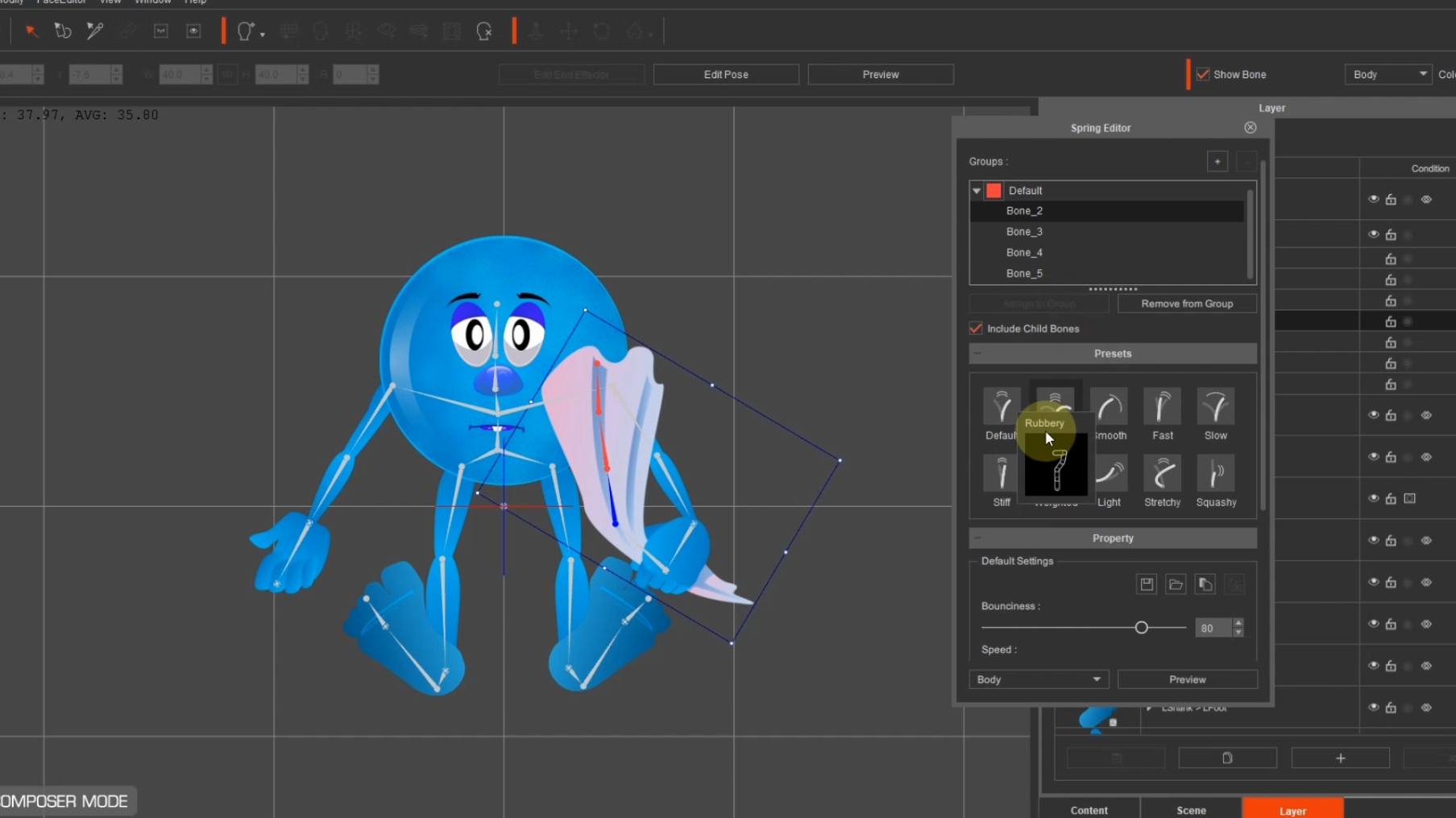Viewport: 1456px width, 818px height.
Task: Toggle the Show Bone checkbox
Action: tap(1203, 74)
